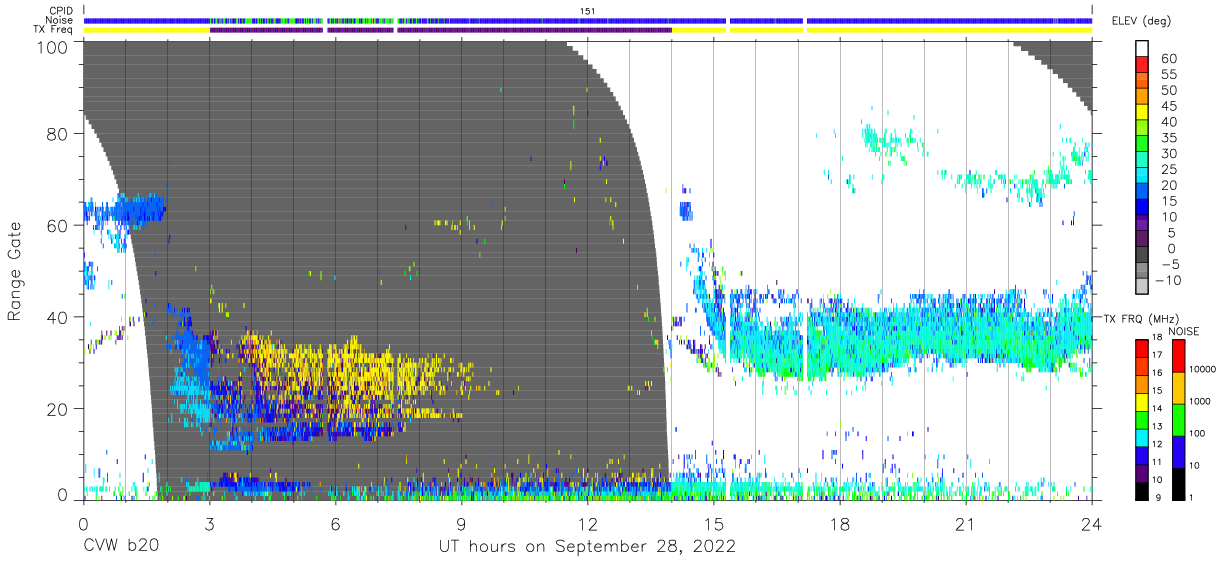
Task: Click the 25 label on ELEV colorbar
Action: (x=1169, y=170)
